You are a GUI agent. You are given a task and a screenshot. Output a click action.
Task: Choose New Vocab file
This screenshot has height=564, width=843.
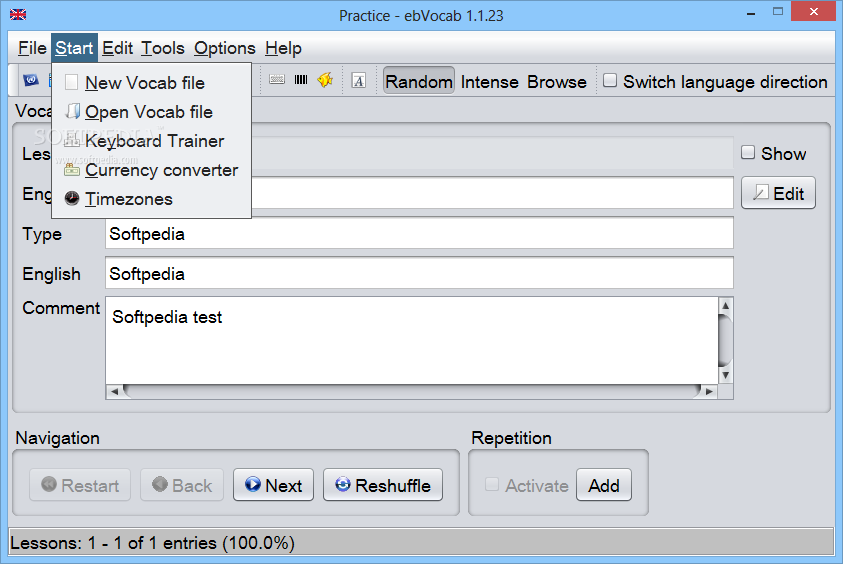tap(151, 83)
